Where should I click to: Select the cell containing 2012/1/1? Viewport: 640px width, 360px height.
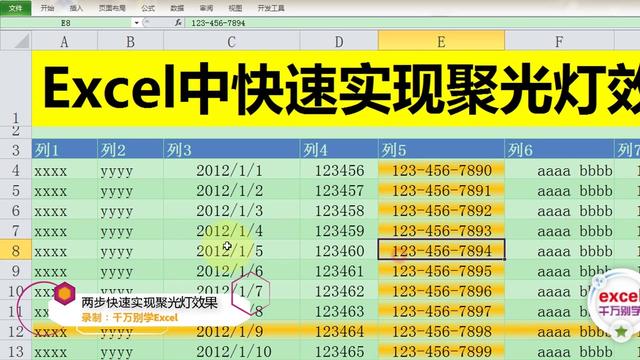pos(231,170)
